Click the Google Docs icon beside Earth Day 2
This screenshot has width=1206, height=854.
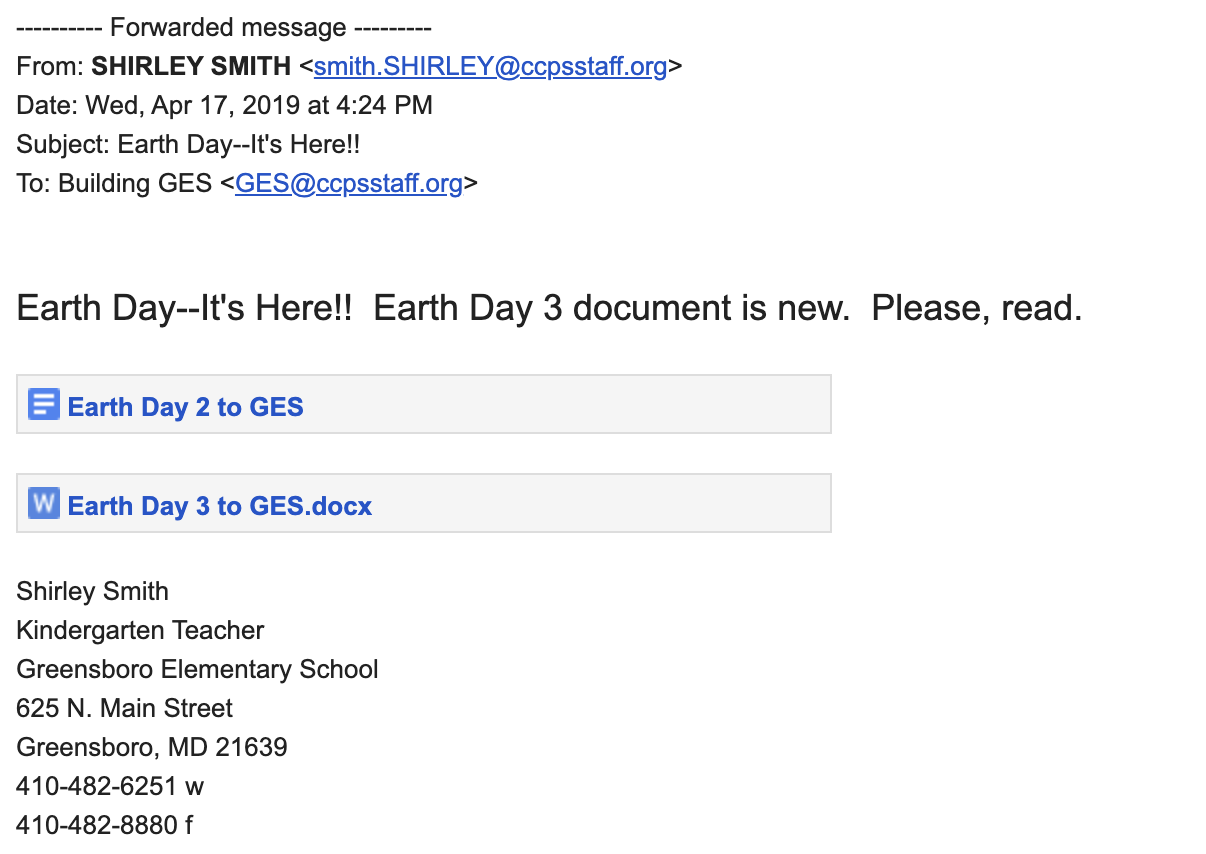click(x=44, y=404)
